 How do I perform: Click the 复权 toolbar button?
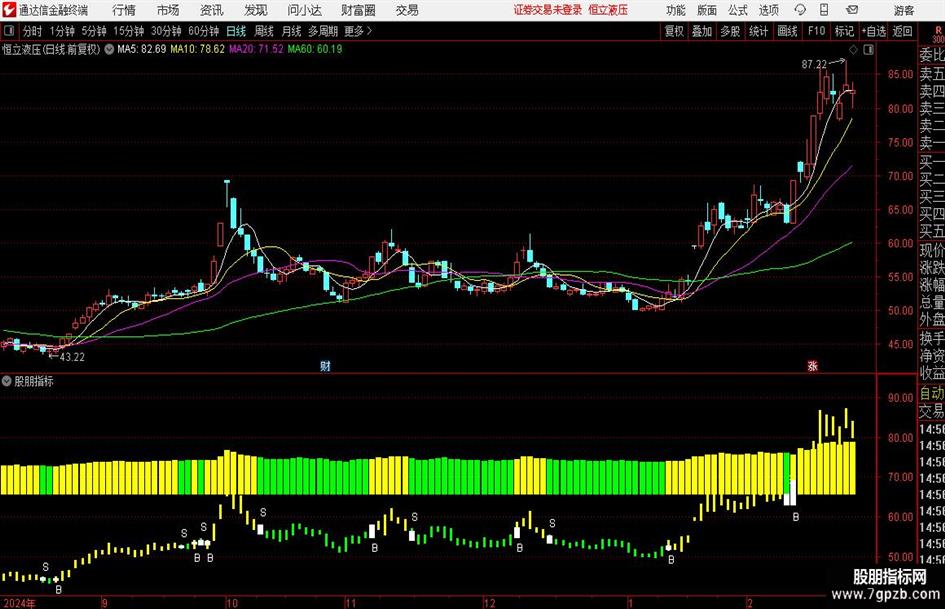coord(674,31)
